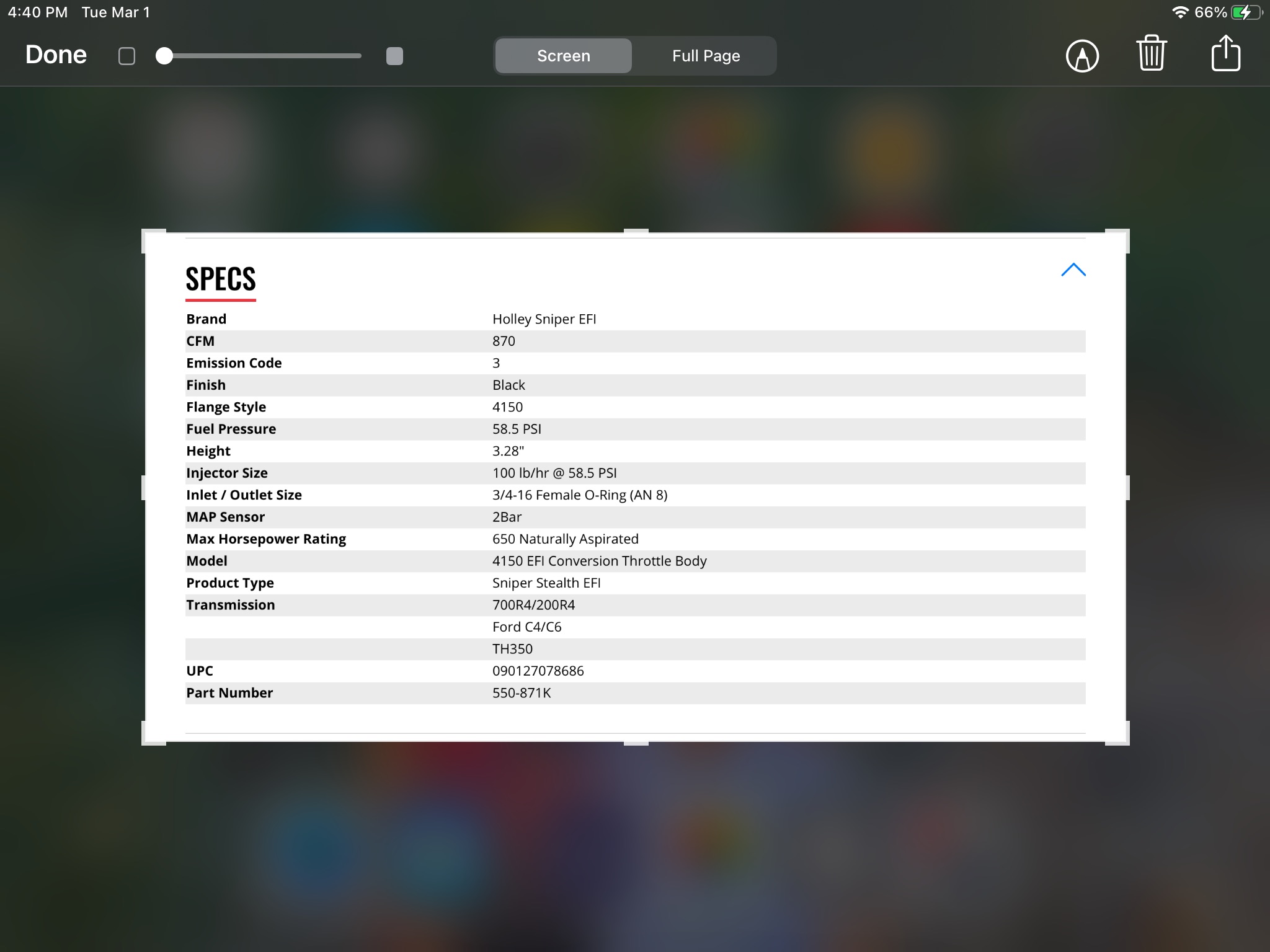This screenshot has height=952, width=1270.
Task: Open the share sheet icon
Action: [x=1225, y=53]
